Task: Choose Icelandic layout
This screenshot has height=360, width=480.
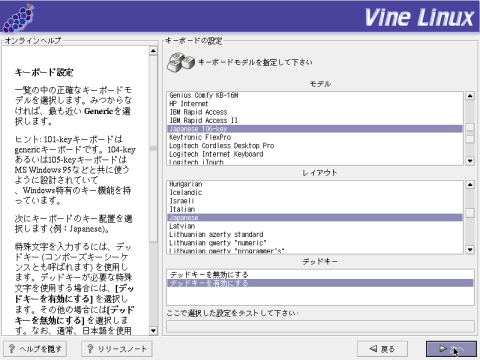Action: [x=315, y=192]
